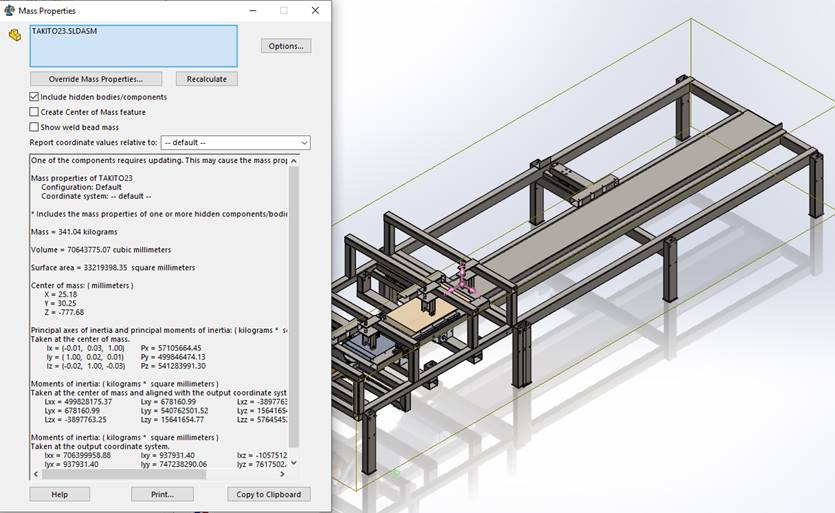Click Options... button
The image size is (835, 513).
pos(286,46)
